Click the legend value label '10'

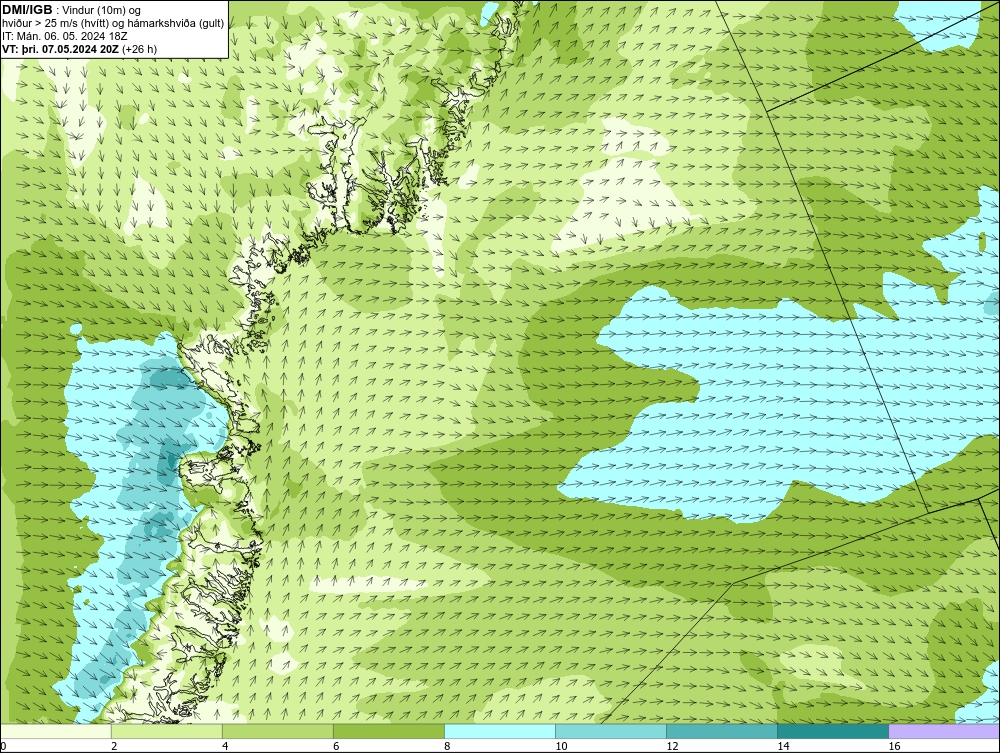pyautogui.click(x=561, y=746)
